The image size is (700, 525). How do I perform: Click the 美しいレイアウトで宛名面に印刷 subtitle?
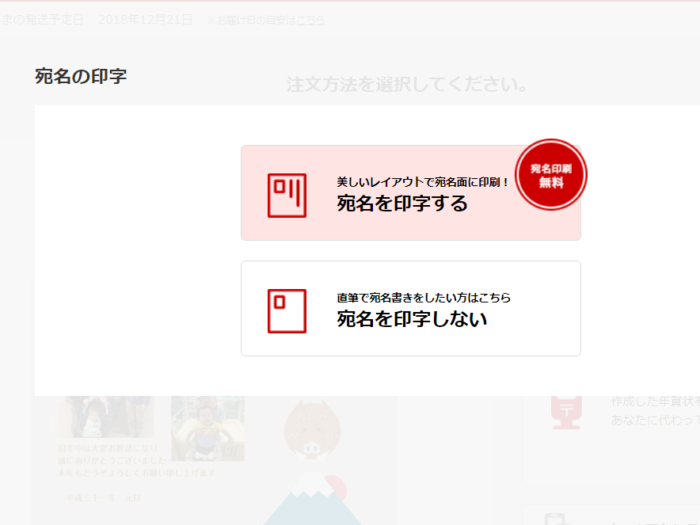[422, 182]
